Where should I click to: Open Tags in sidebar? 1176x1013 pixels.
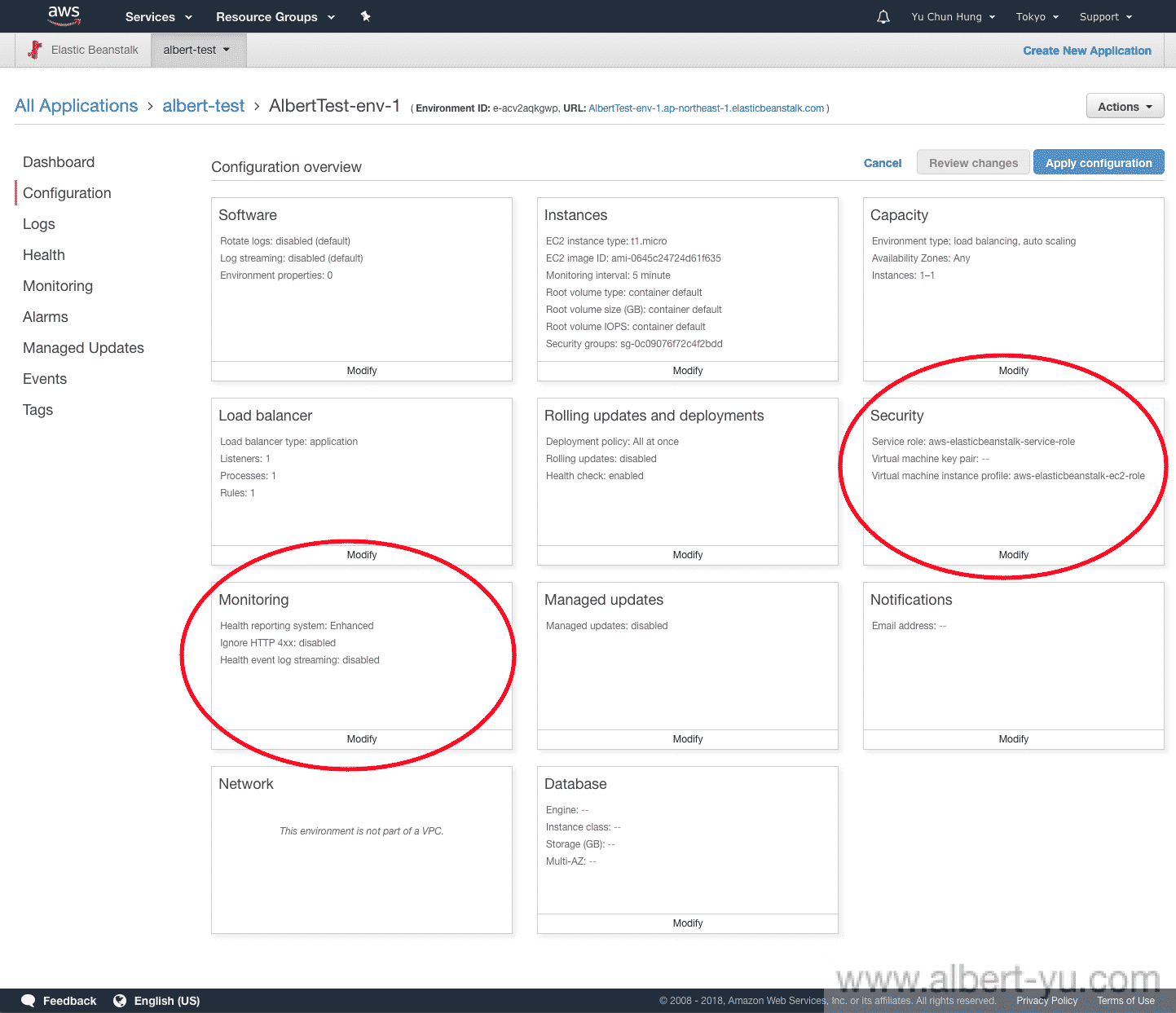tap(37, 410)
